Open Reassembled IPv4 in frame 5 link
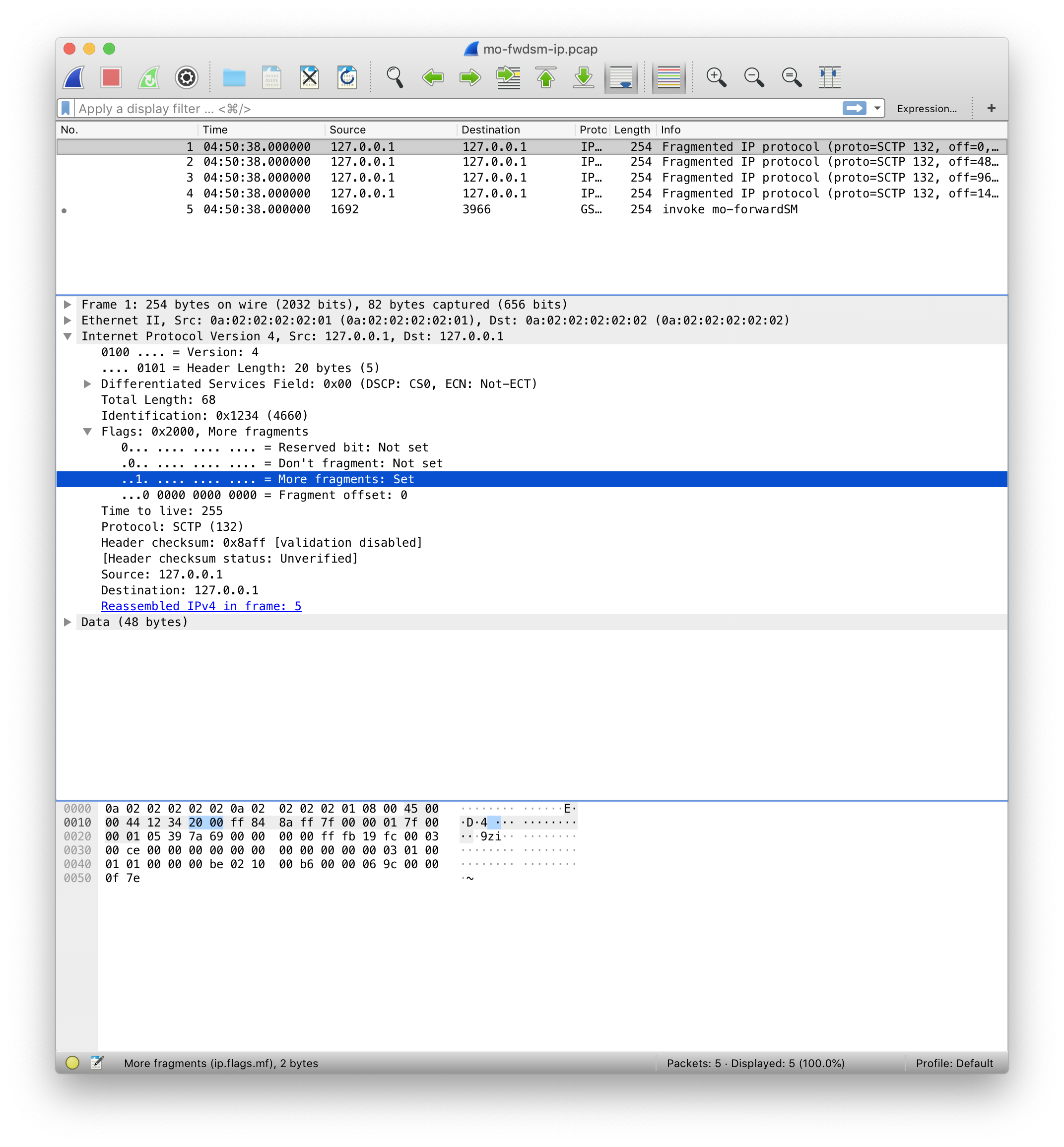This screenshot has height=1147, width=1064. (x=201, y=606)
